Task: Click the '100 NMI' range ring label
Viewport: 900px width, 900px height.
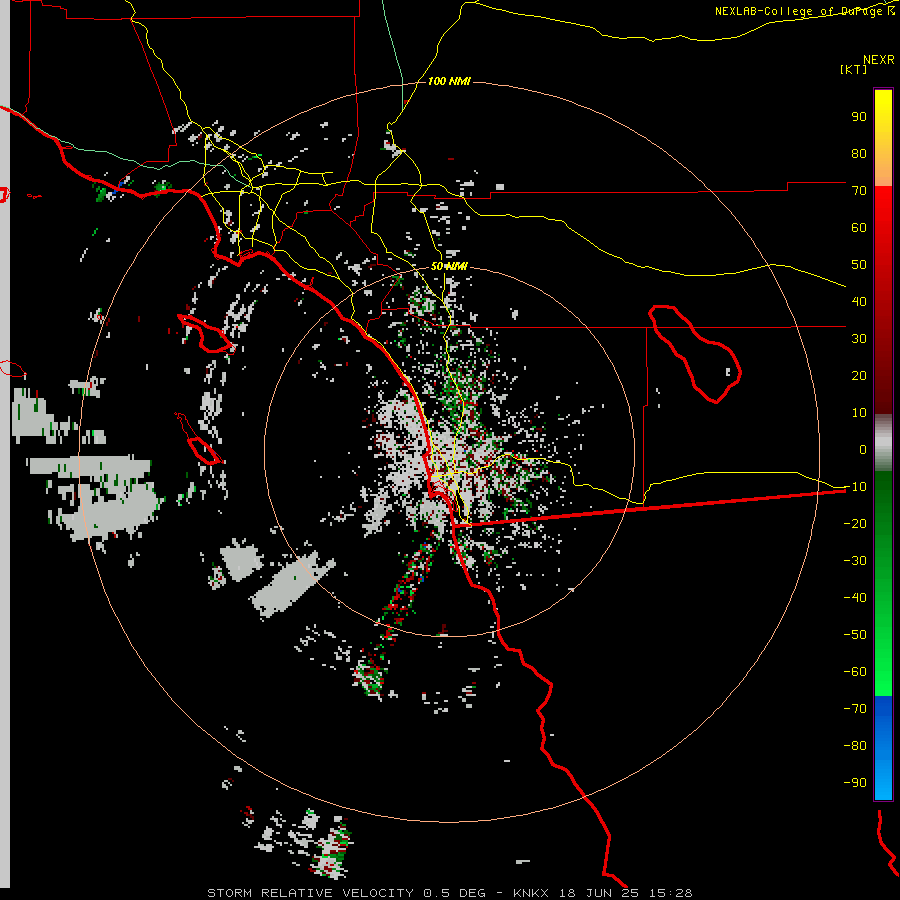Action: pyautogui.click(x=449, y=82)
